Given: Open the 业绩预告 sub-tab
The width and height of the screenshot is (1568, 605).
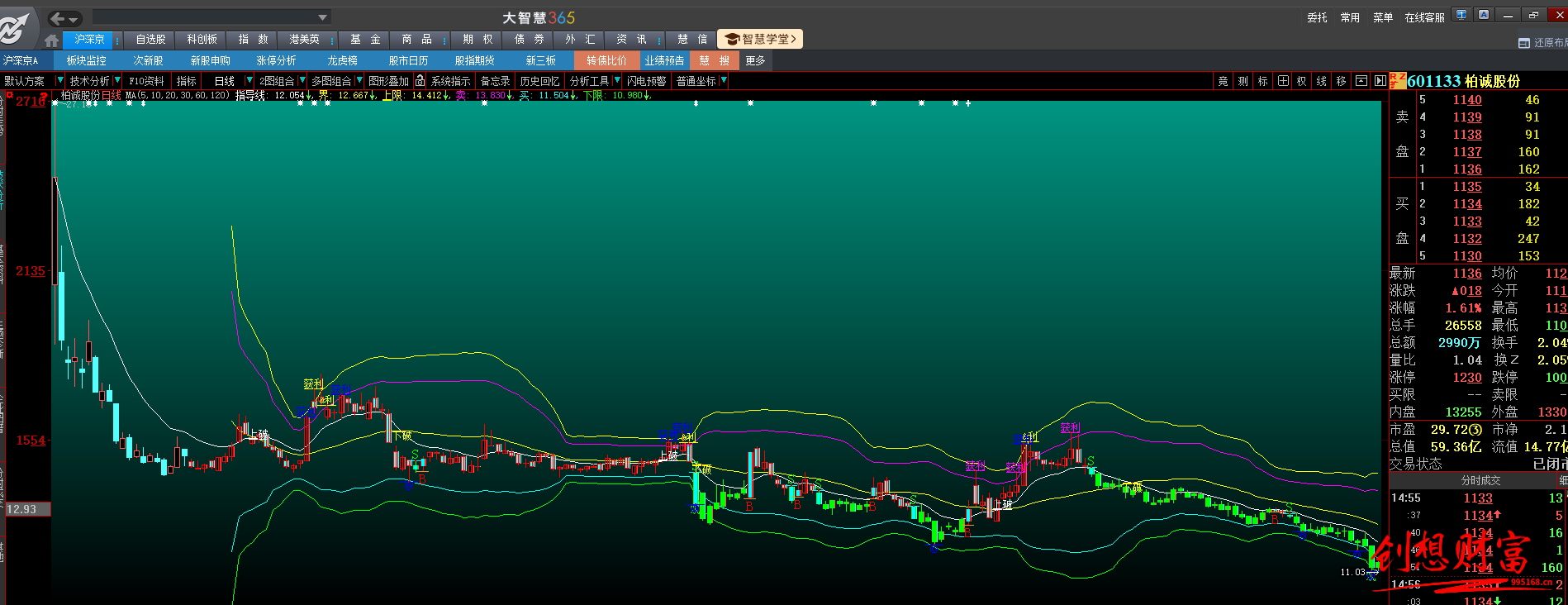Looking at the screenshot, I should tap(664, 60).
